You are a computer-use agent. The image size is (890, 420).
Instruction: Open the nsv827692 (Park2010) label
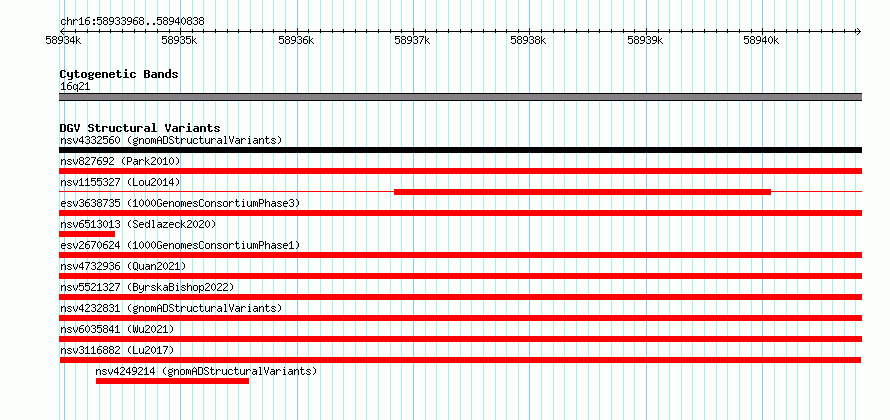click(120, 161)
